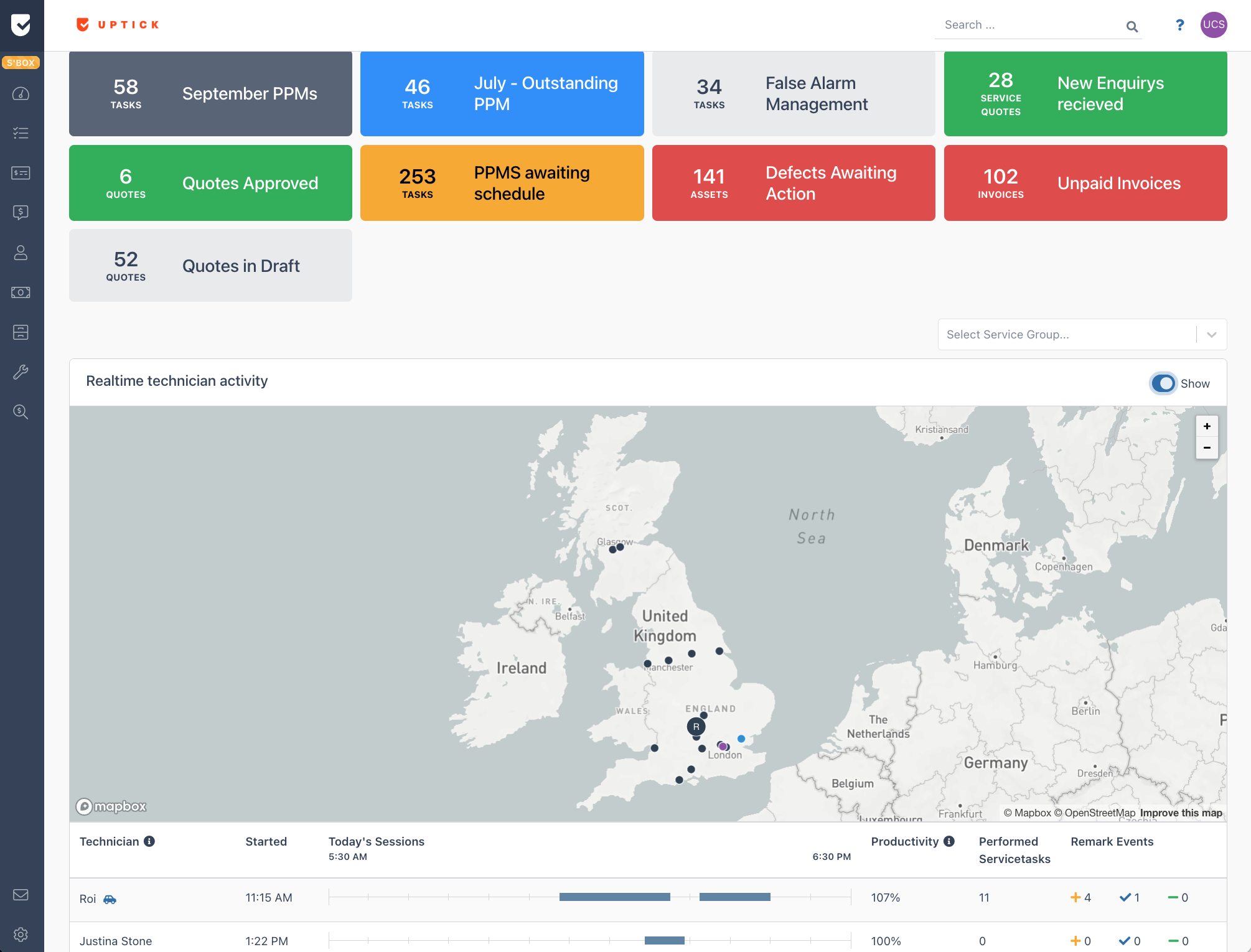Expand the Select Service Group dropdown arrow
Image resolution: width=1251 pixels, height=952 pixels.
click(x=1212, y=335)
